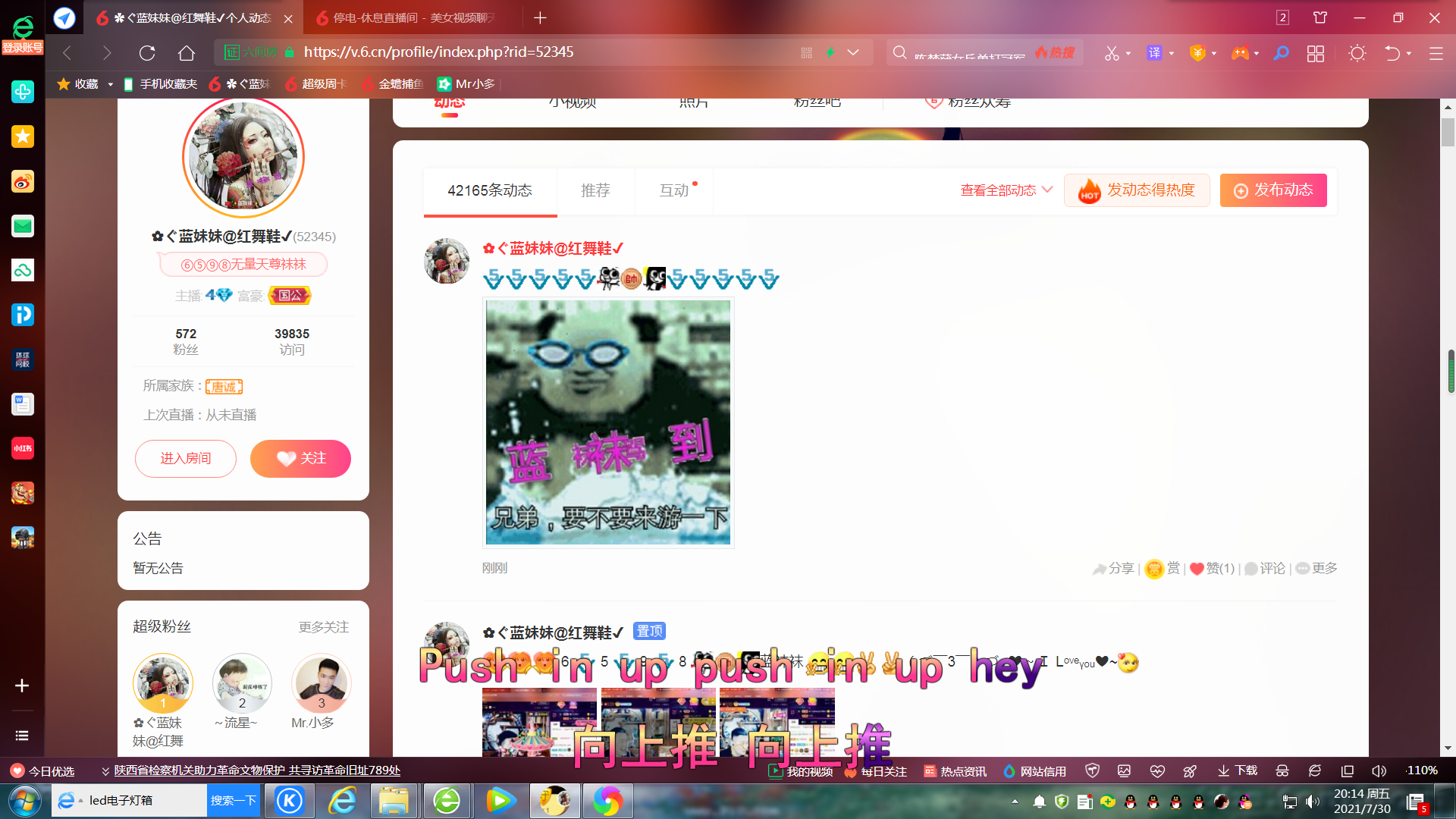This screenshot has width=1456, height=819.
Task: Expand the 今日优选 news arrow
Action: pos(105,771)
